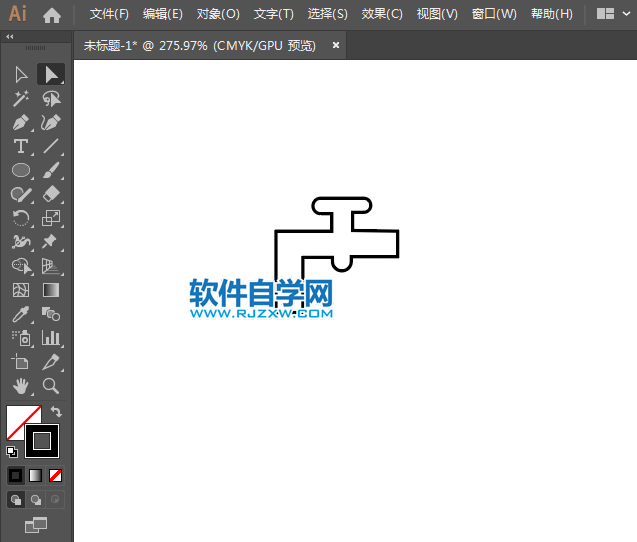Select the Mesh tool
This screenshot has width=637, height=542.
click(21, 290)
